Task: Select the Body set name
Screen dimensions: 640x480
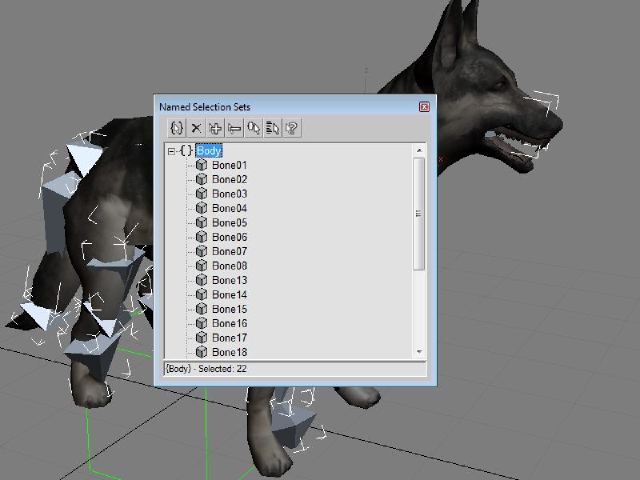Action: [209, 151]
